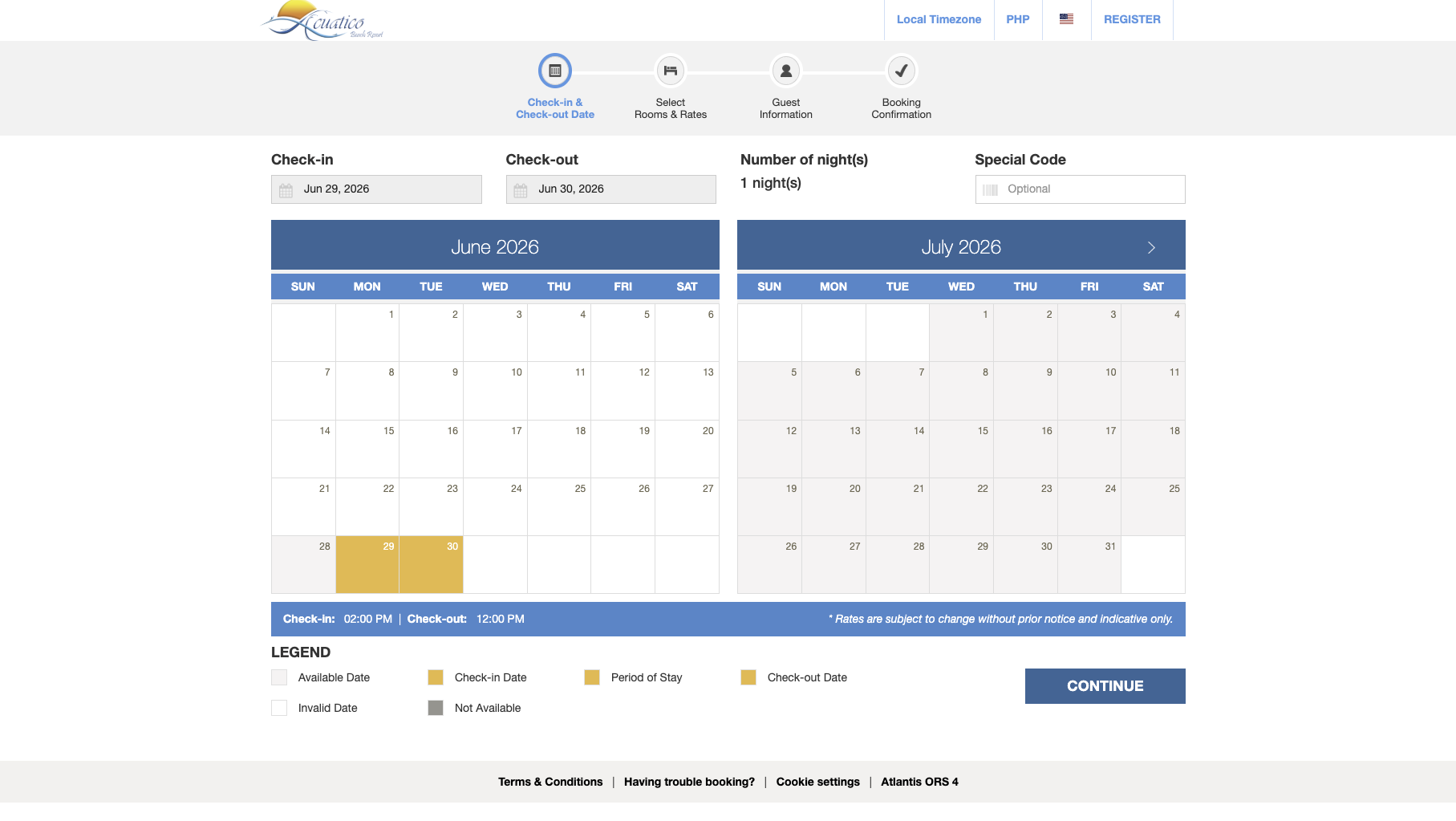Click the Check-in Date legend swatch
The image size is (1456, 821).
point(436,677)
